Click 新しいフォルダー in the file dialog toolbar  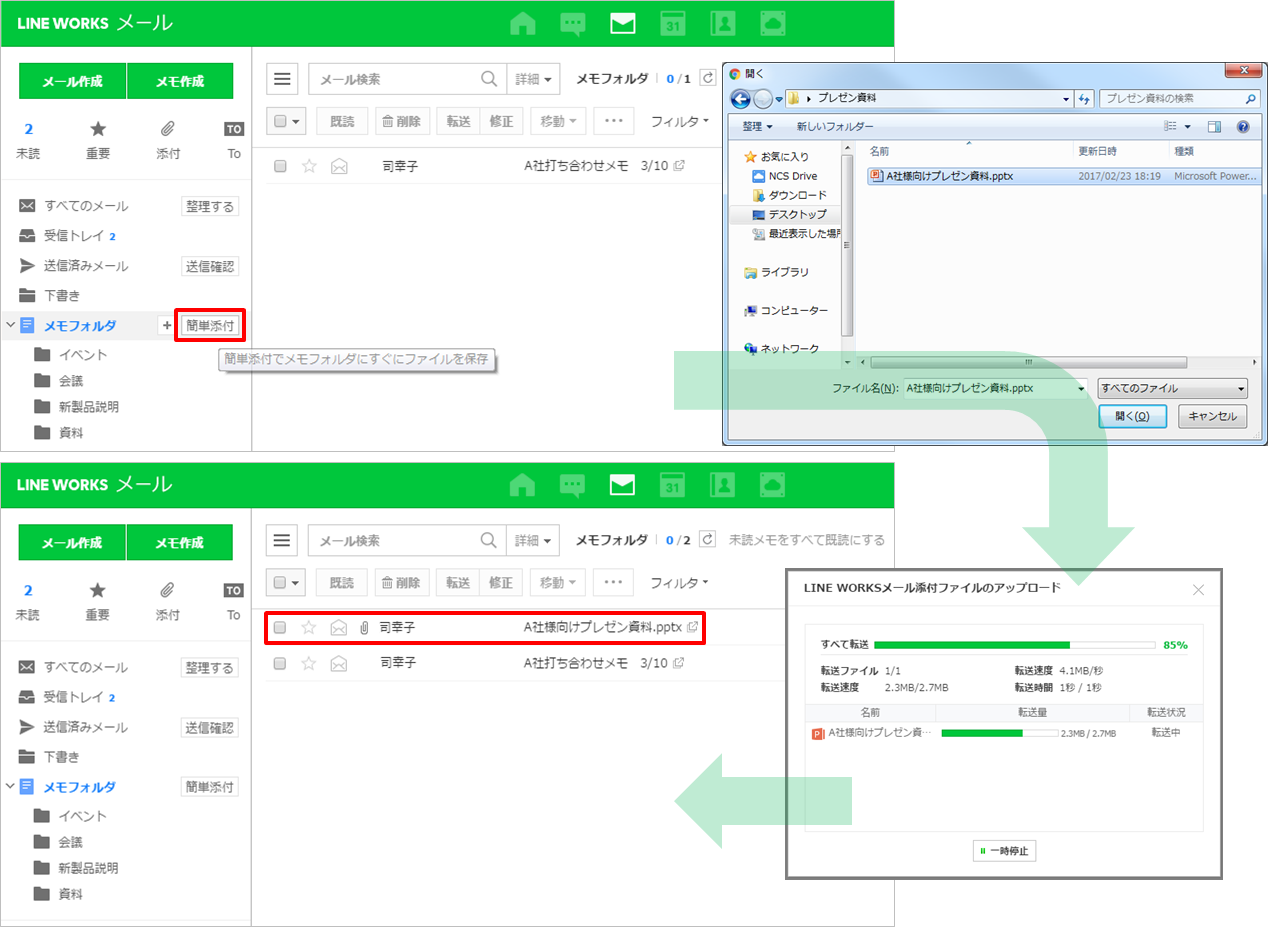(834, 127)
